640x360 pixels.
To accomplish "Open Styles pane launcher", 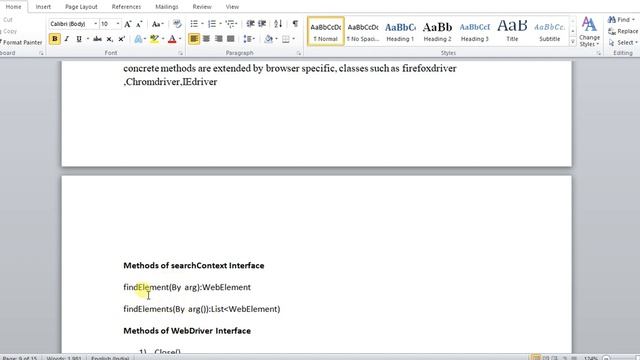I will tap(599, 53).
